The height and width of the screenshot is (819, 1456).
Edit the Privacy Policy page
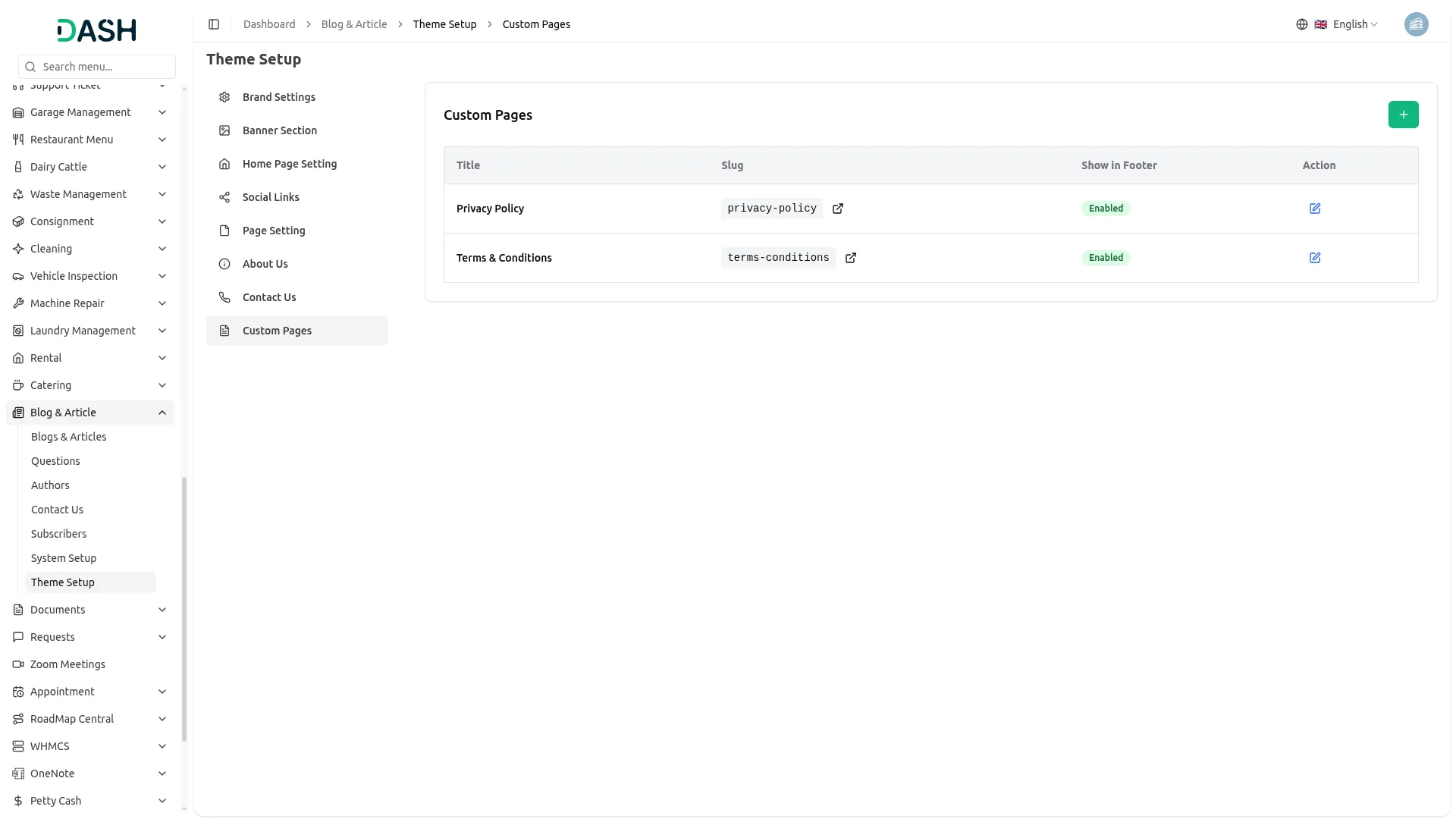[x=1315, y=209]
